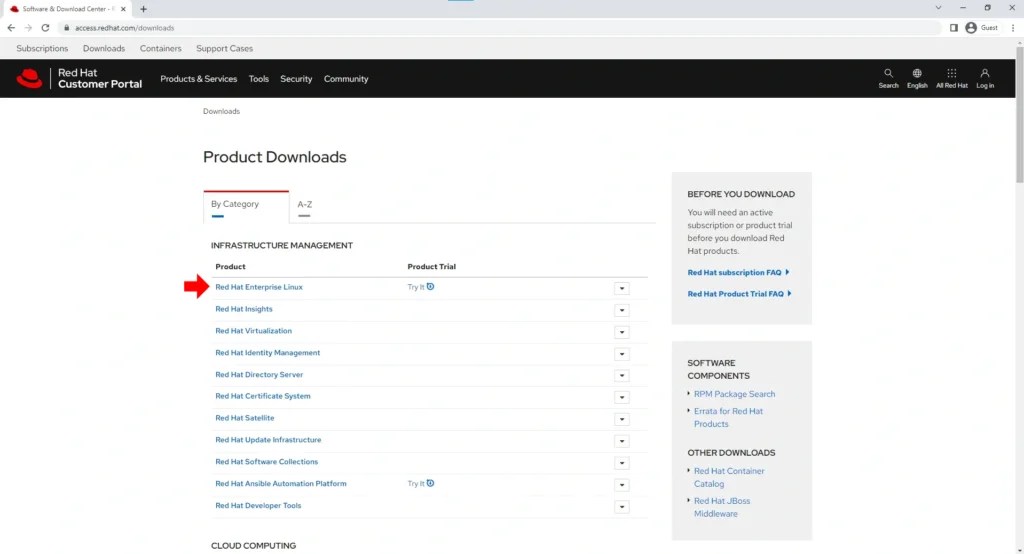Image resolution: width=1024 pixels, height=554 pixels.
Task: Reload the page with refresh icon
Action: 45,28
